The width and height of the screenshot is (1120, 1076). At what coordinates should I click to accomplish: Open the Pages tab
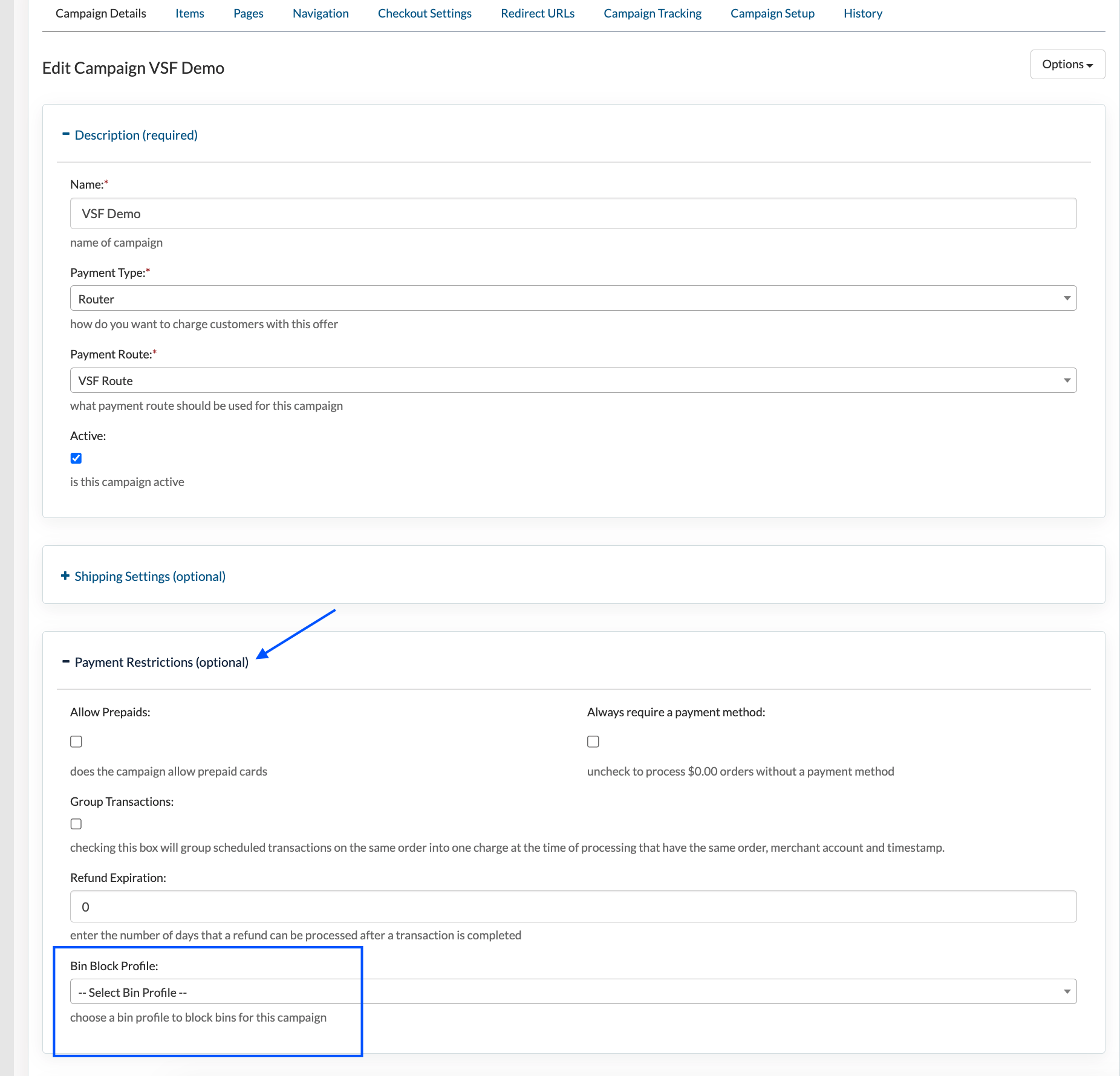[x=248, y=13]
